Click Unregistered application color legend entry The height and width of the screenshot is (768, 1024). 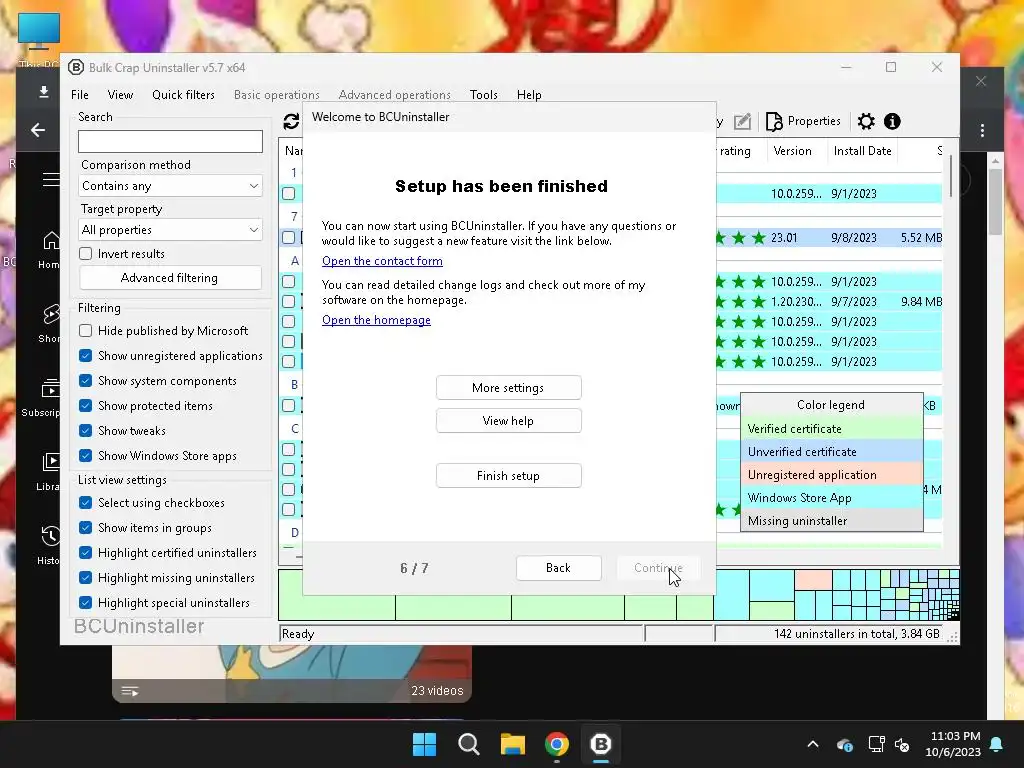(x=831, y=475)
